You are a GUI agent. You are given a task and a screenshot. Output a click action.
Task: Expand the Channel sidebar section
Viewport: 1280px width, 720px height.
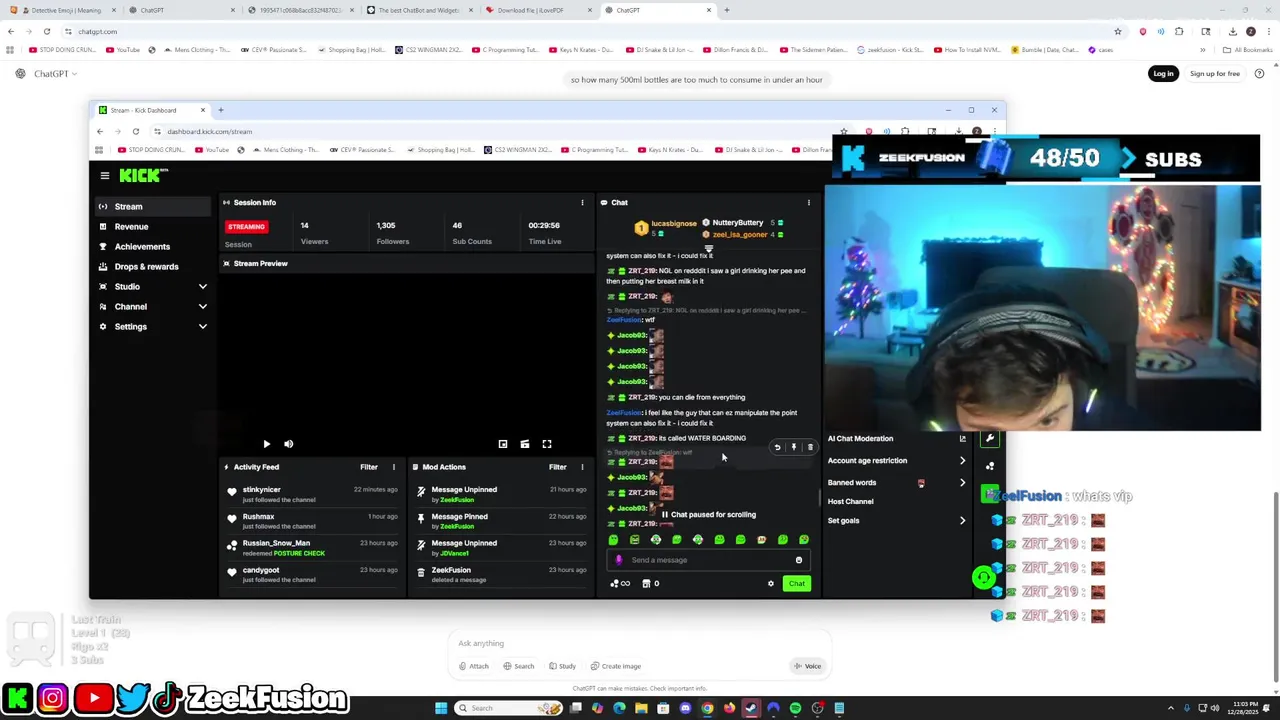(202, 307)
